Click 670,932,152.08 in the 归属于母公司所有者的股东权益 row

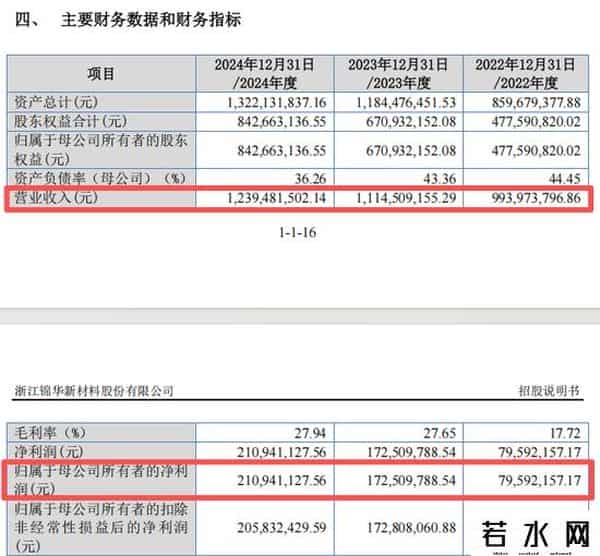[411, 150]
